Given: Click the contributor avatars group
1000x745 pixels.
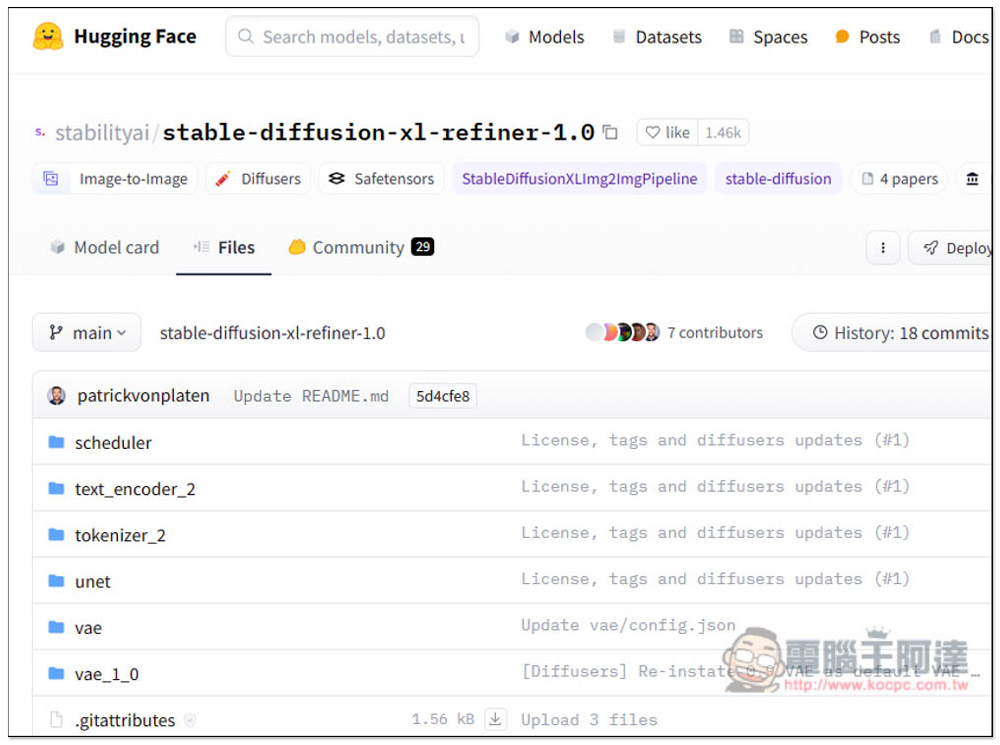Looking at the screenshot, I should coord(622,332).
